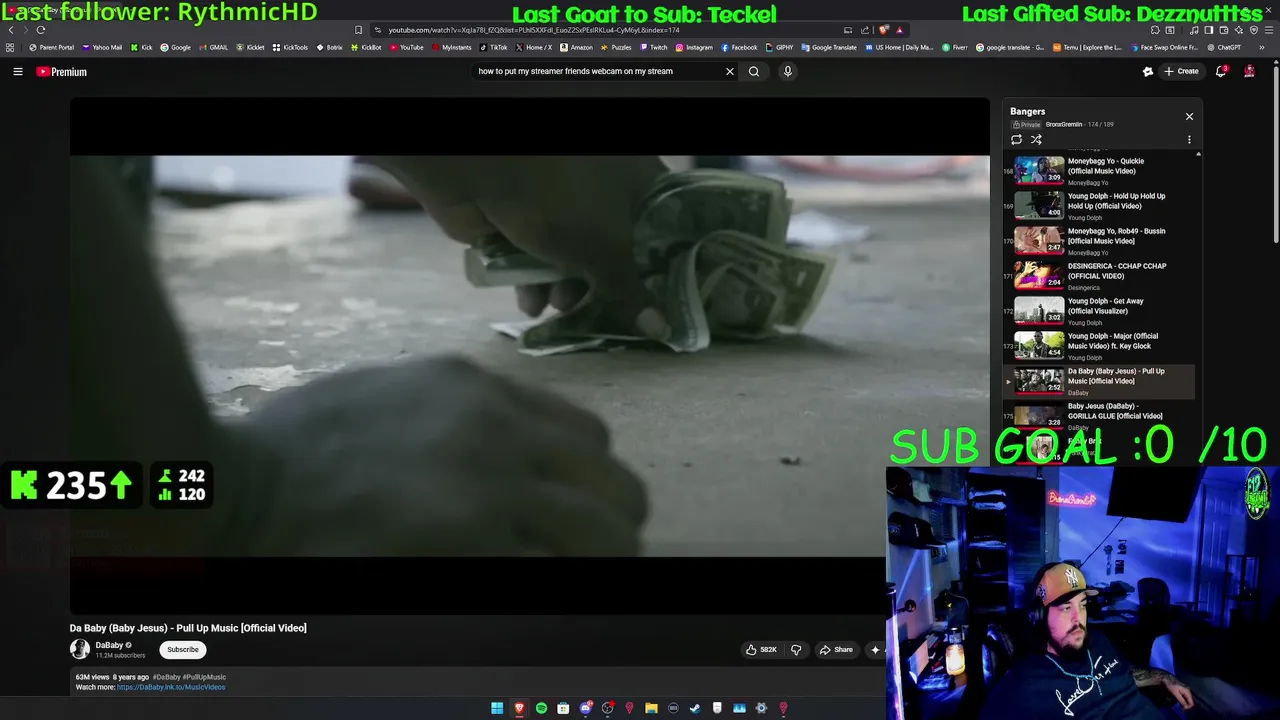Open the Google Translate bookmark
1280x720 pixels.
pyautogui.click(x=829, y=47)
